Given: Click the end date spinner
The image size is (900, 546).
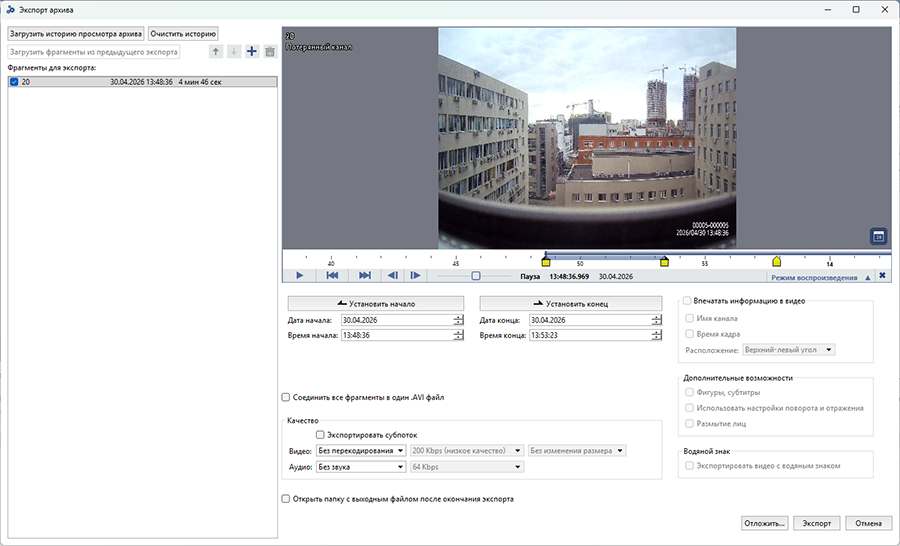Looking at the screenshot, I should (657, 320).
